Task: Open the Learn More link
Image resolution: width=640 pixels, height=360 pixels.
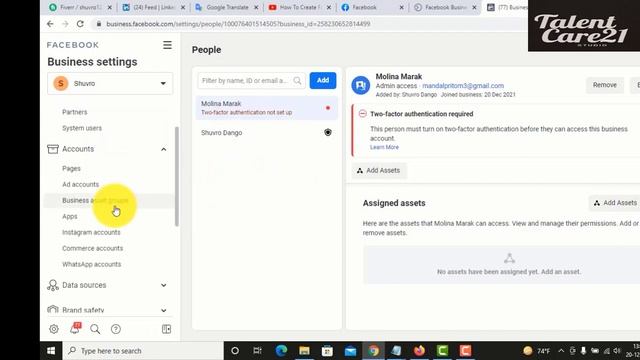Action: click(x=384, y=147)
